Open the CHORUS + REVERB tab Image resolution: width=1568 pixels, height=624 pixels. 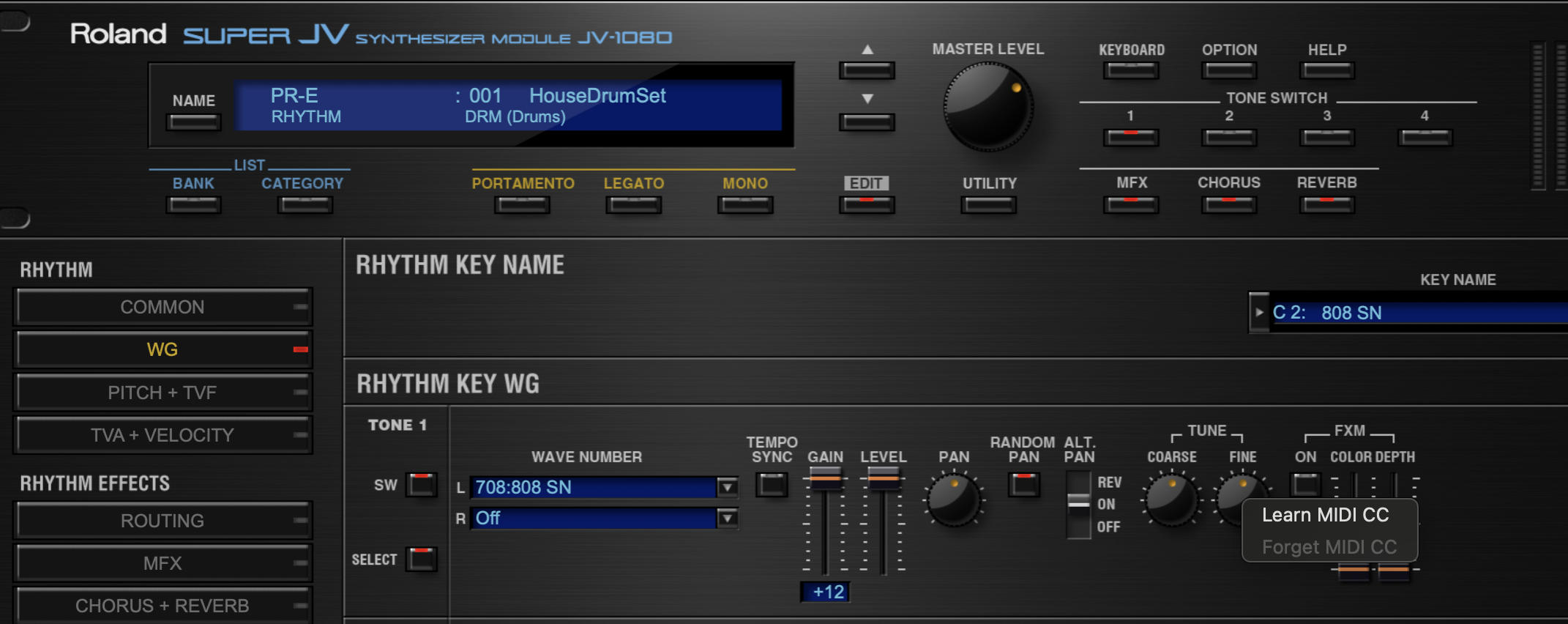(x=163, y=605)
